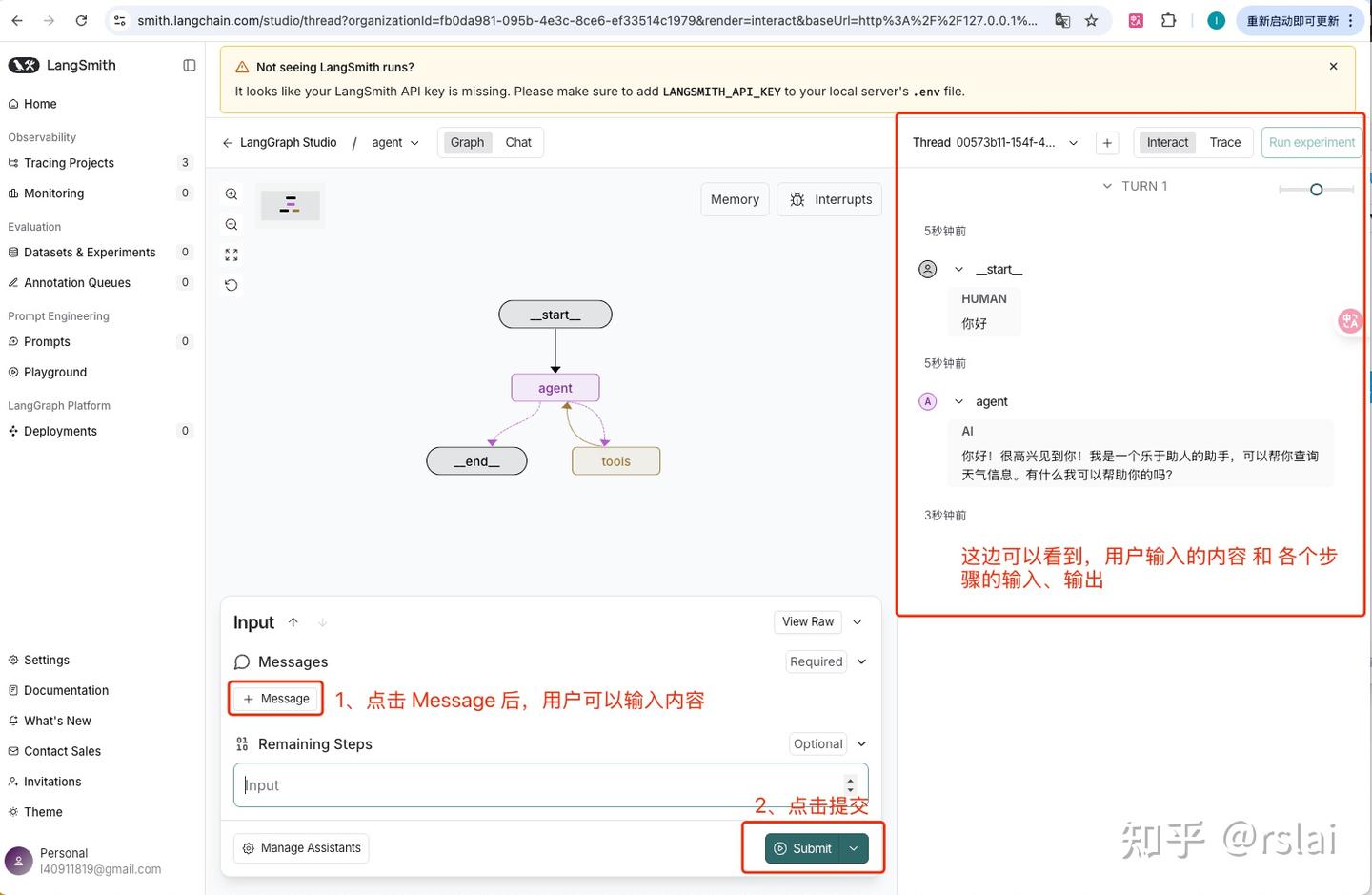
Task: Click the Remaining Steps number stepper
Action: (x=851, y=785)
